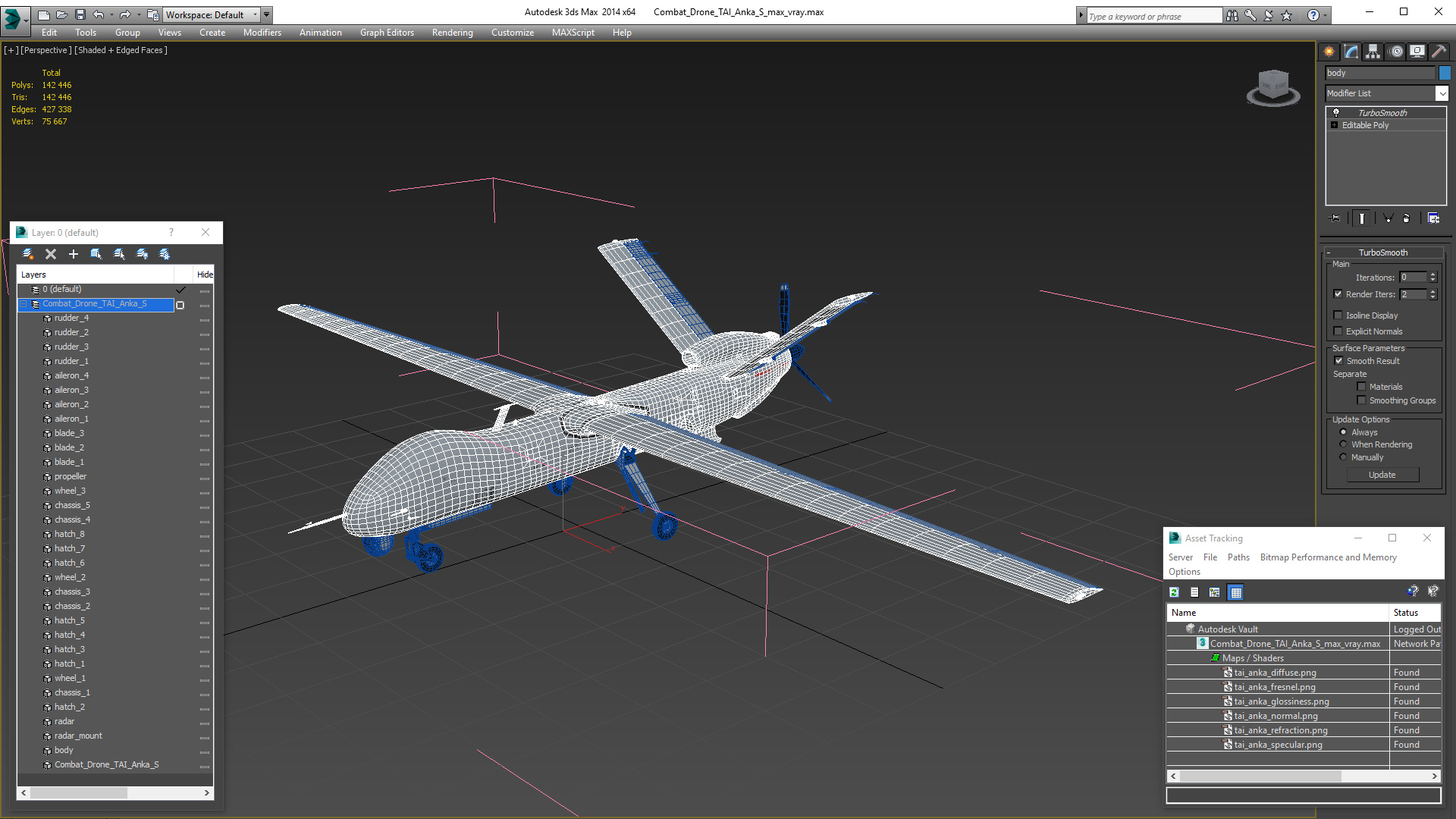Screen dimensions: 1456x819
Task: Click the Perspective viewport label
Action: click(x=46, y=50)
